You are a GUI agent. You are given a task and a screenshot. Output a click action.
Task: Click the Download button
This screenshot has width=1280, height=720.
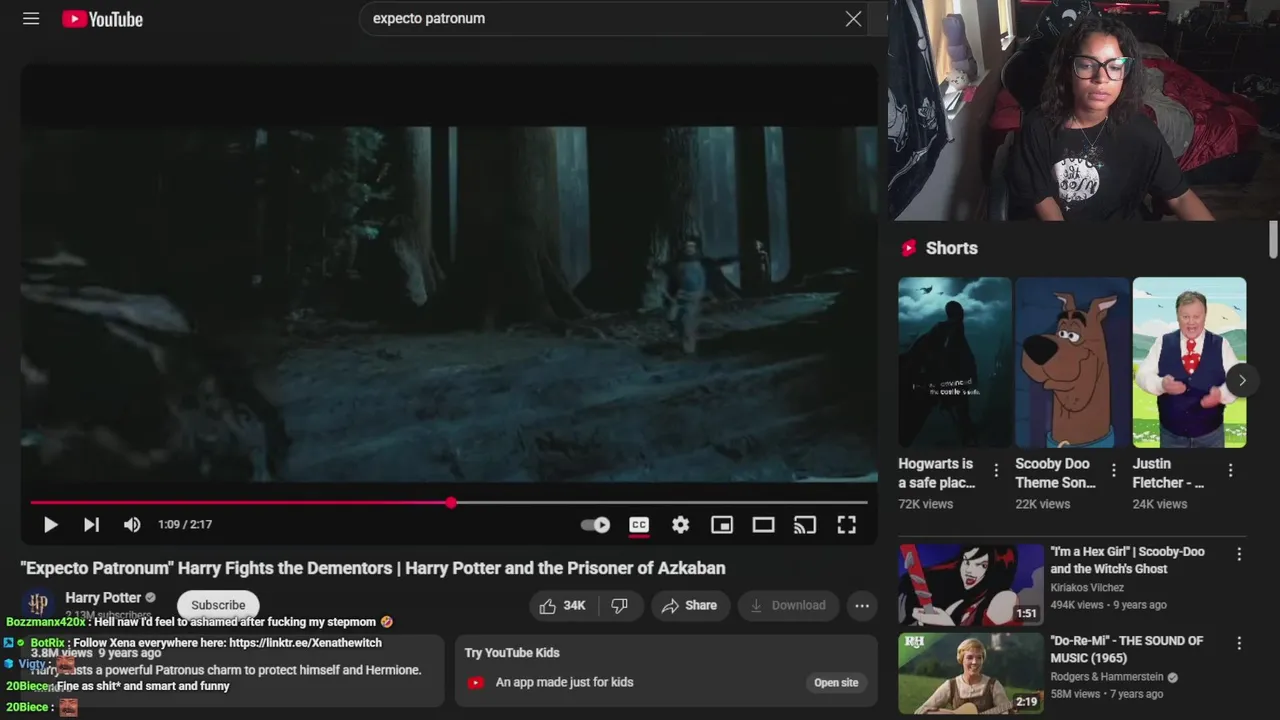click(x=788, y=605)
